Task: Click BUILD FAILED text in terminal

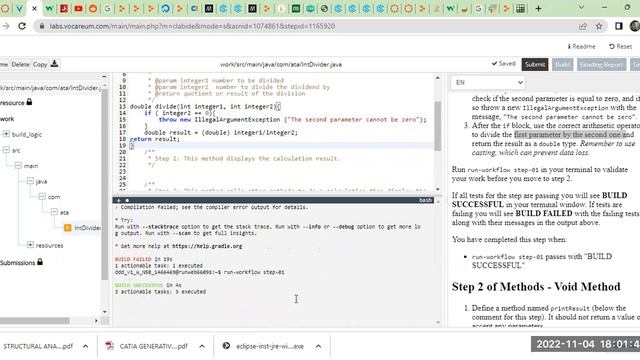Action: 133,259
